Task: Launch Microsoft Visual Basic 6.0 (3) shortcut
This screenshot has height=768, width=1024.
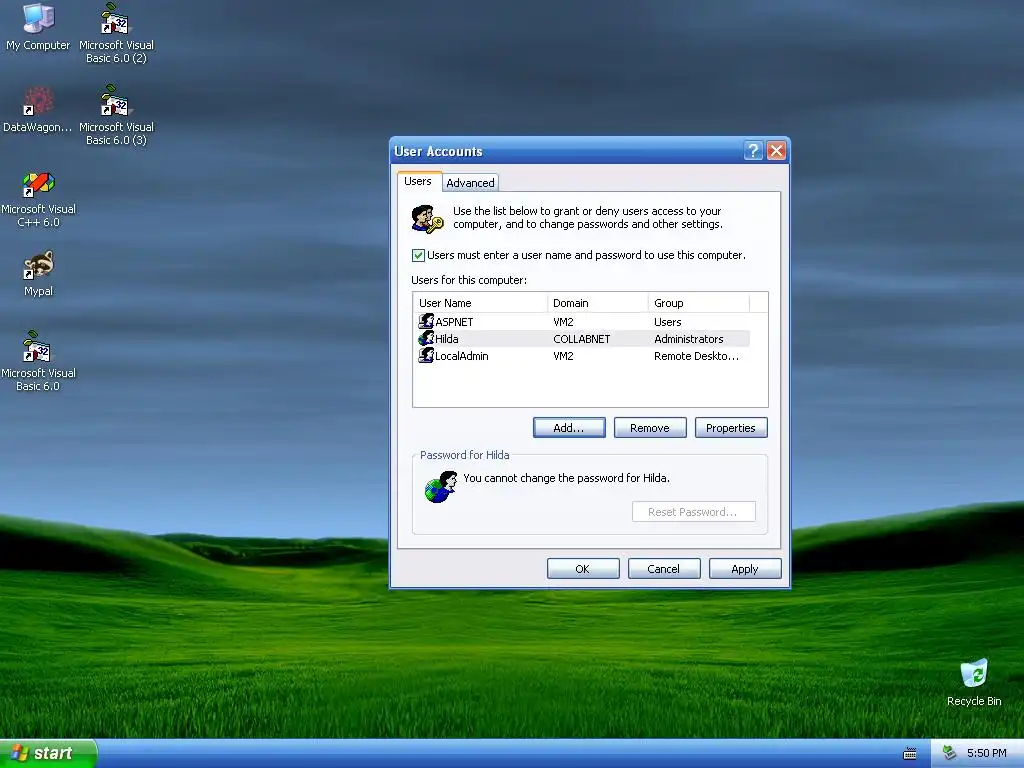Action: (x=116, y=115)
